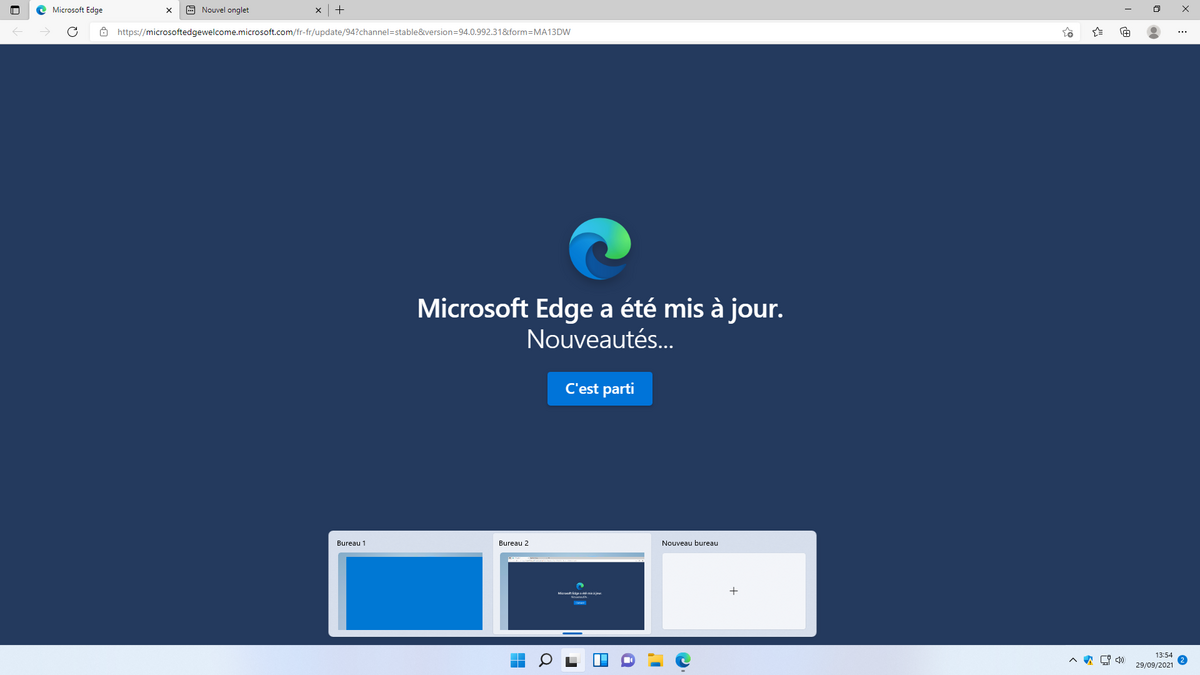Image resolution: width=1200 pixels, height=675 pixels.
Task: Open Collections in the Edge toolbar
Action: tap(1125, 31)
